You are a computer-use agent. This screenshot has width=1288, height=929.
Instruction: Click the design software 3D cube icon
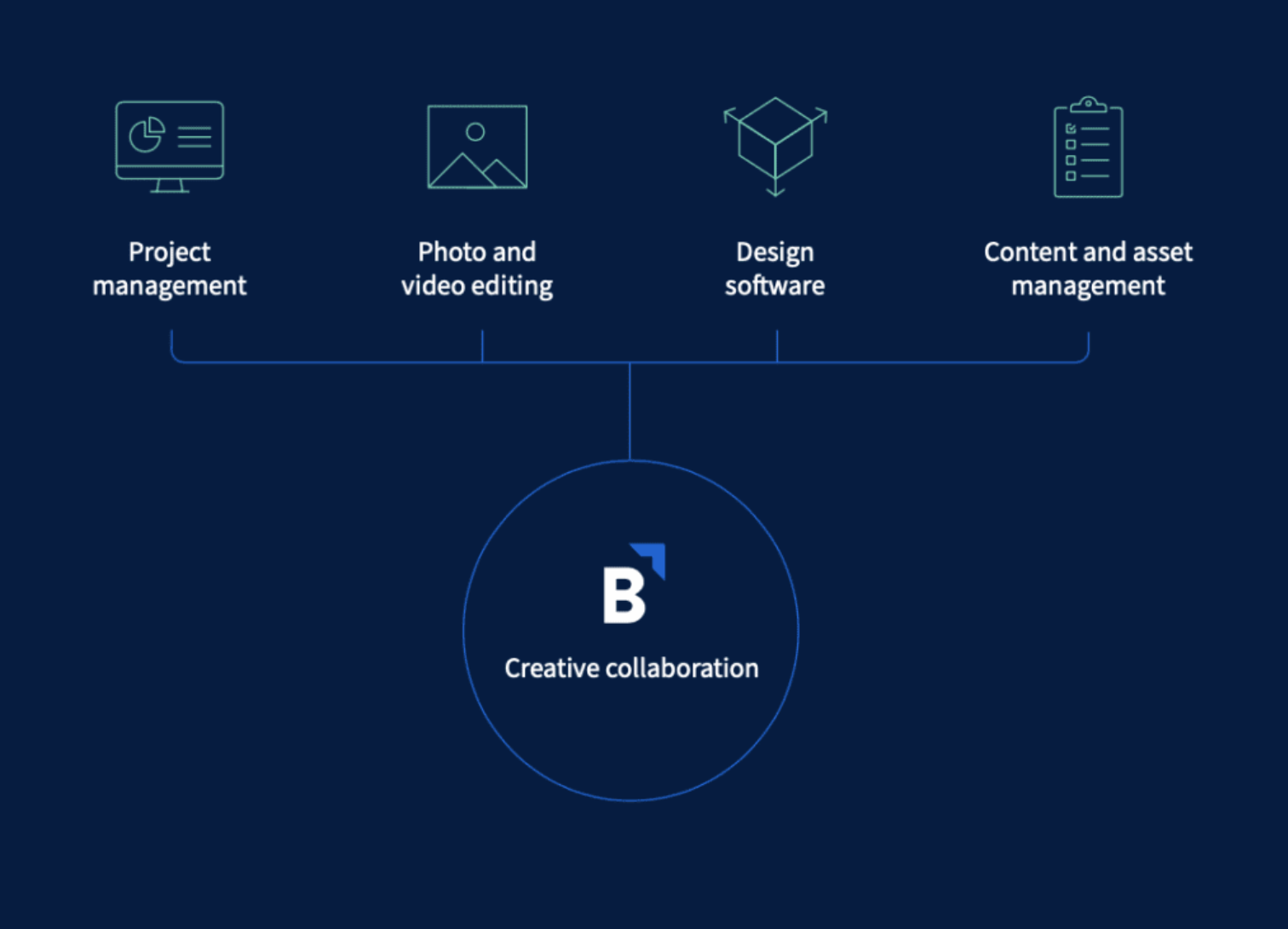775,147
